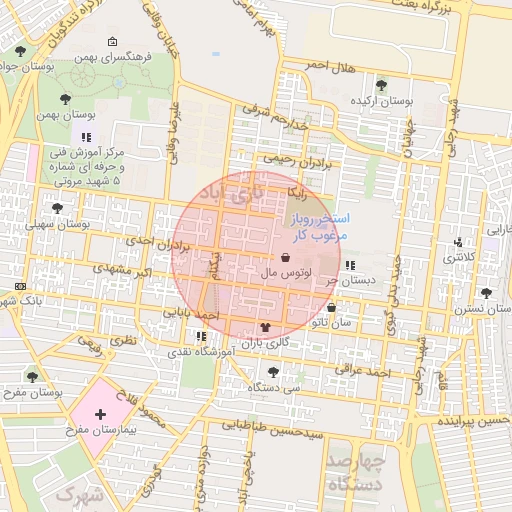Click the tree icon above سی دستگاه
This screenshot has height=512, width=512.
coord(273,372)
